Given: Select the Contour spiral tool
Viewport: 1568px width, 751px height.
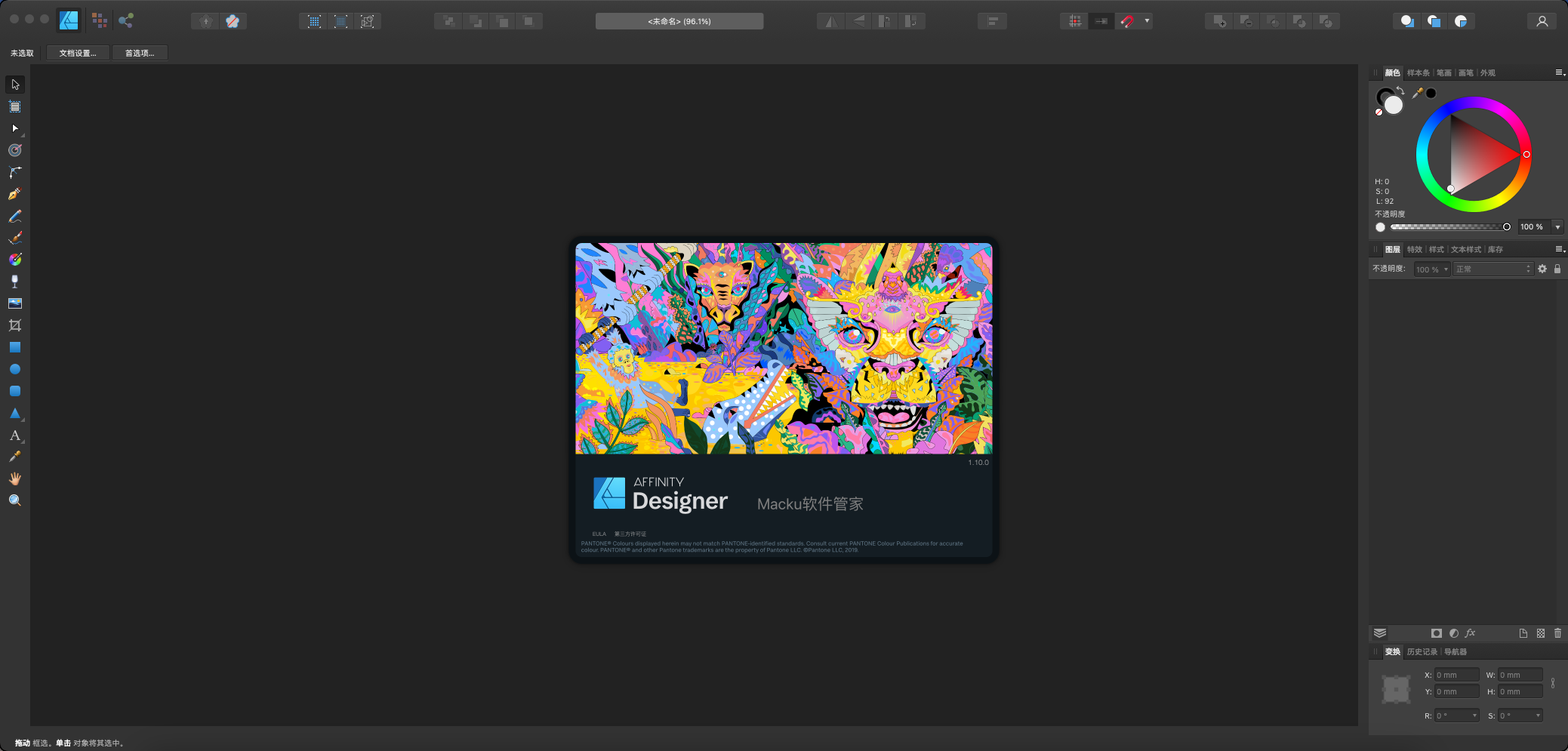Looking at the screenshot, I should (15, 150).
